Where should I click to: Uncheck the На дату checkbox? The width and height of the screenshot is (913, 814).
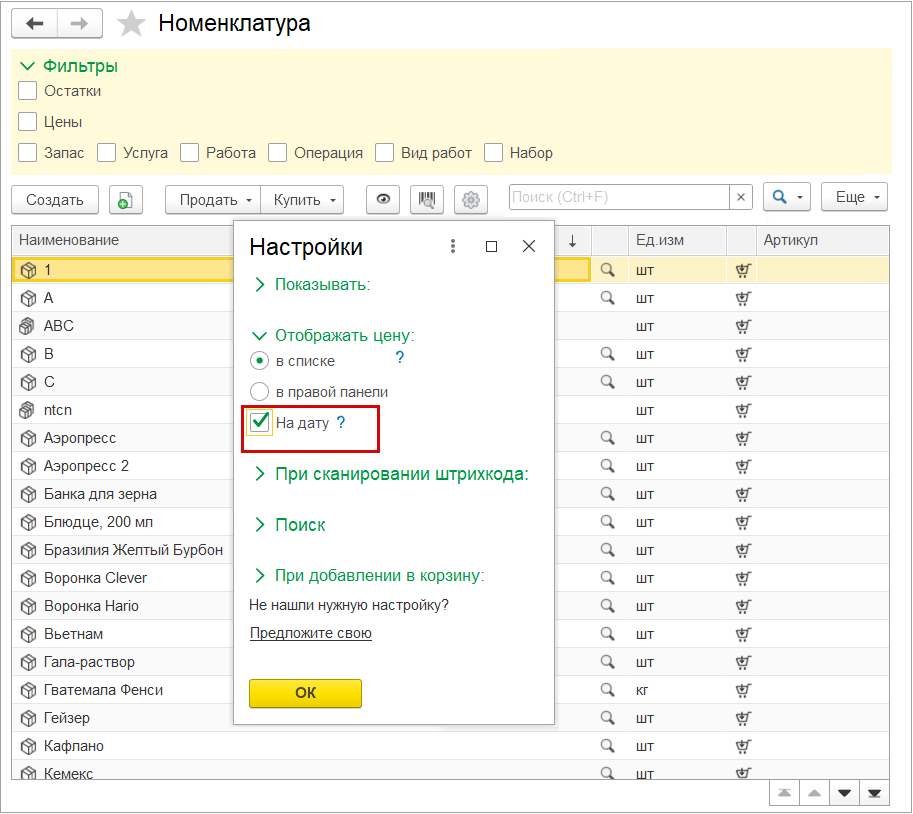[x=260, y=423]
